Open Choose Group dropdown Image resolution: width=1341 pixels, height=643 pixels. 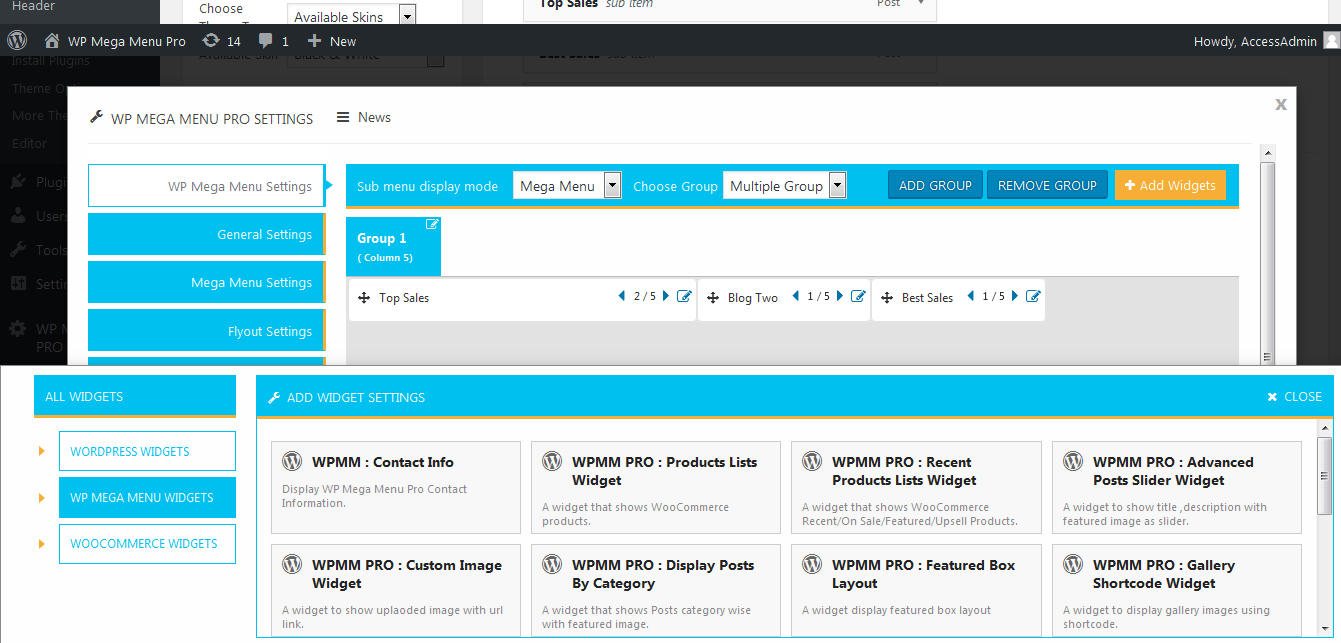(785, 185)
